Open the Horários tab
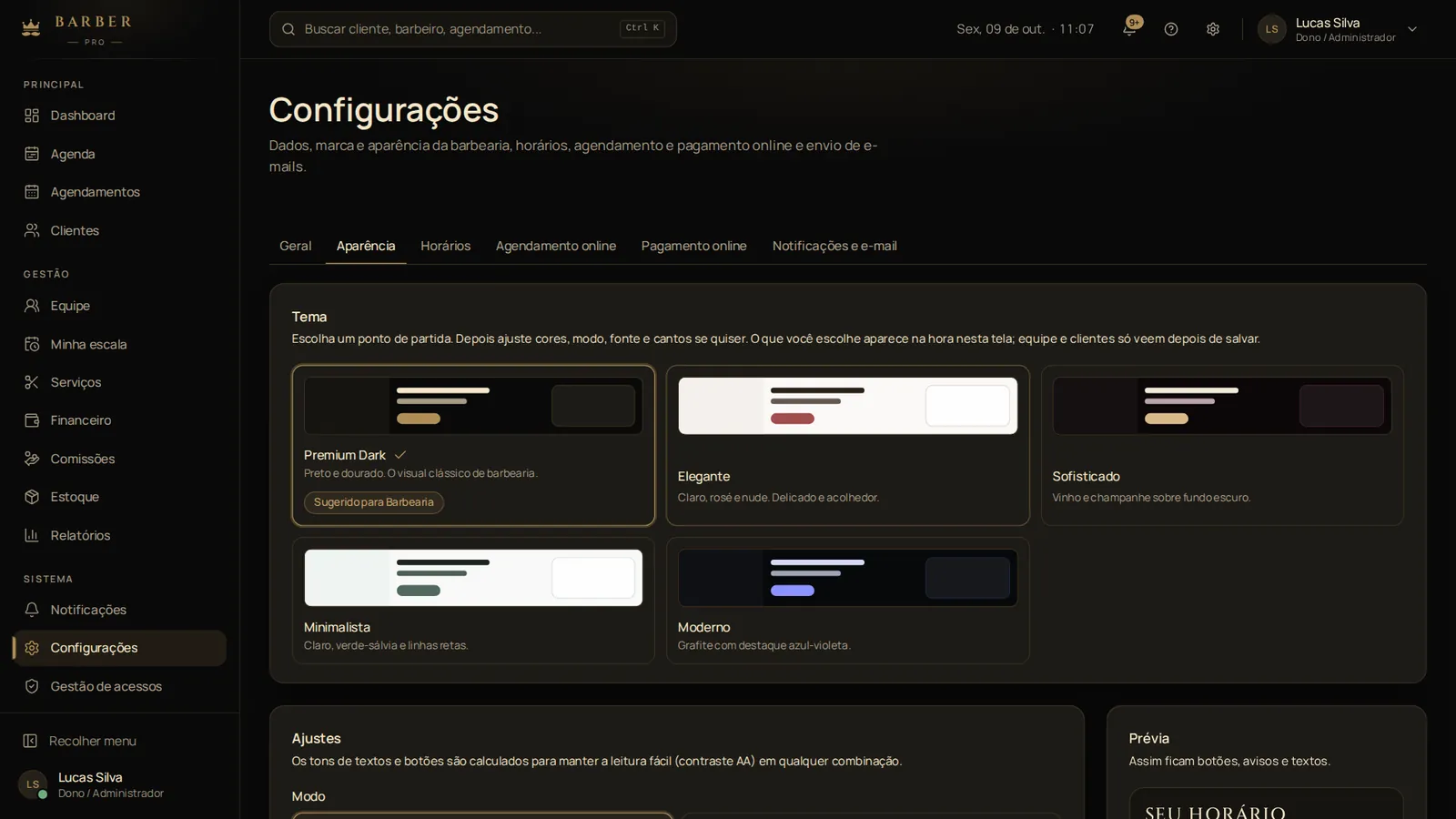The height and width of the screenshot is (819, 1456). tap(445, 246)
